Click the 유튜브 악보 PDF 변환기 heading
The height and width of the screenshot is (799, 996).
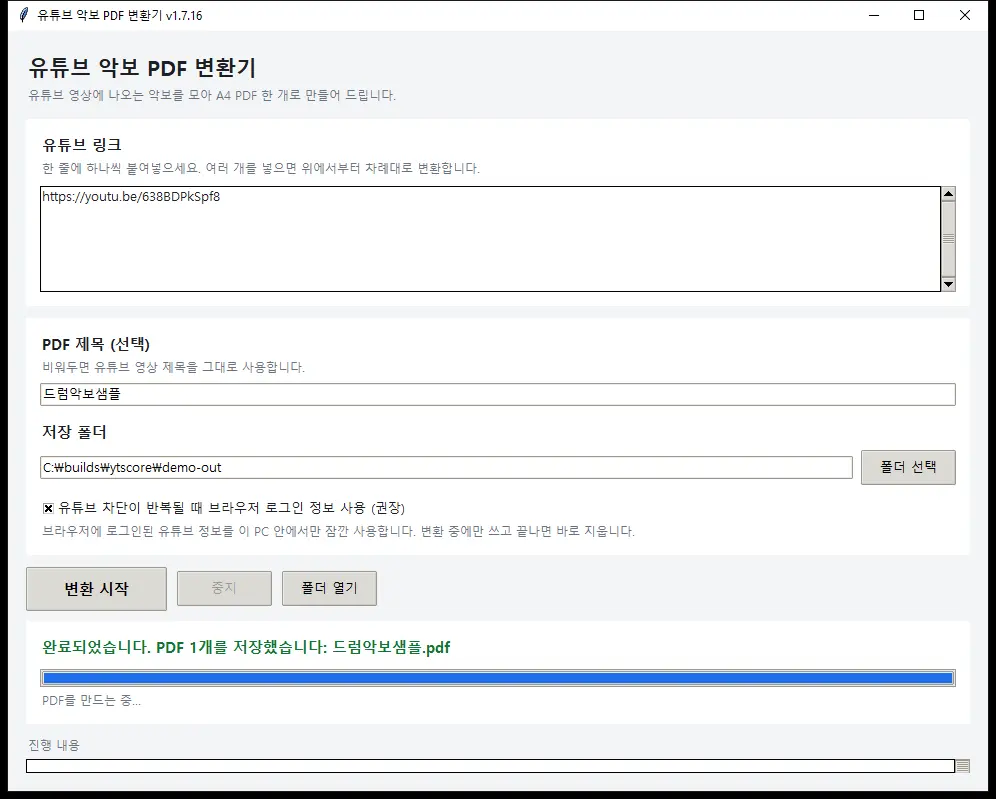(x=142, y=67)
